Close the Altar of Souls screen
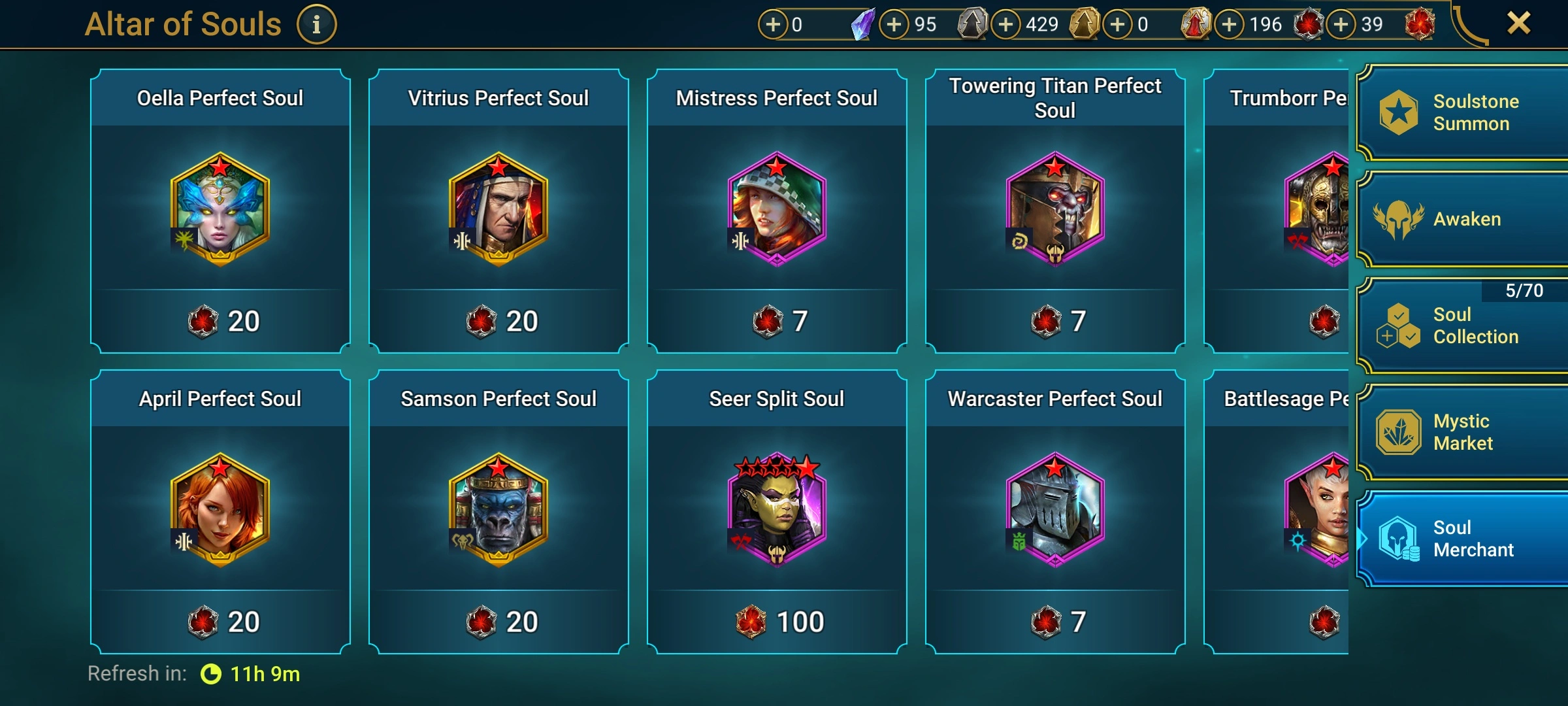This screenshot has width=1568, height=706. coord(1519,24)
